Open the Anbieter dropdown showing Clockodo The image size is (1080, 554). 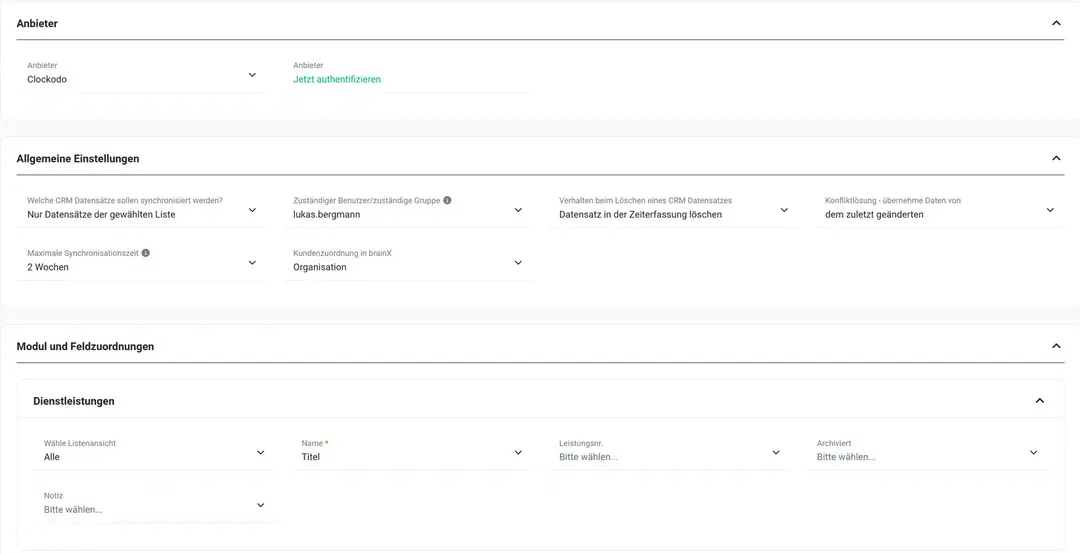[x=141, y=74]
